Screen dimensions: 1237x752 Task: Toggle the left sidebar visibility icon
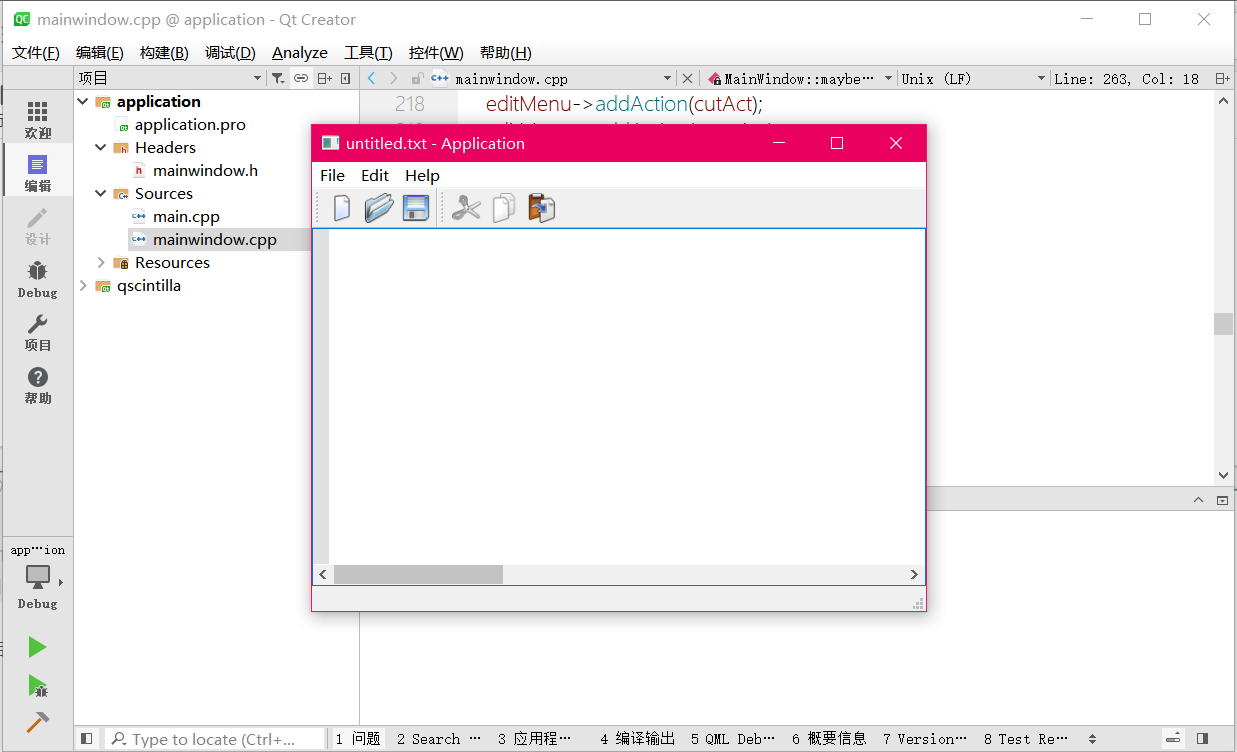[87, 738]
